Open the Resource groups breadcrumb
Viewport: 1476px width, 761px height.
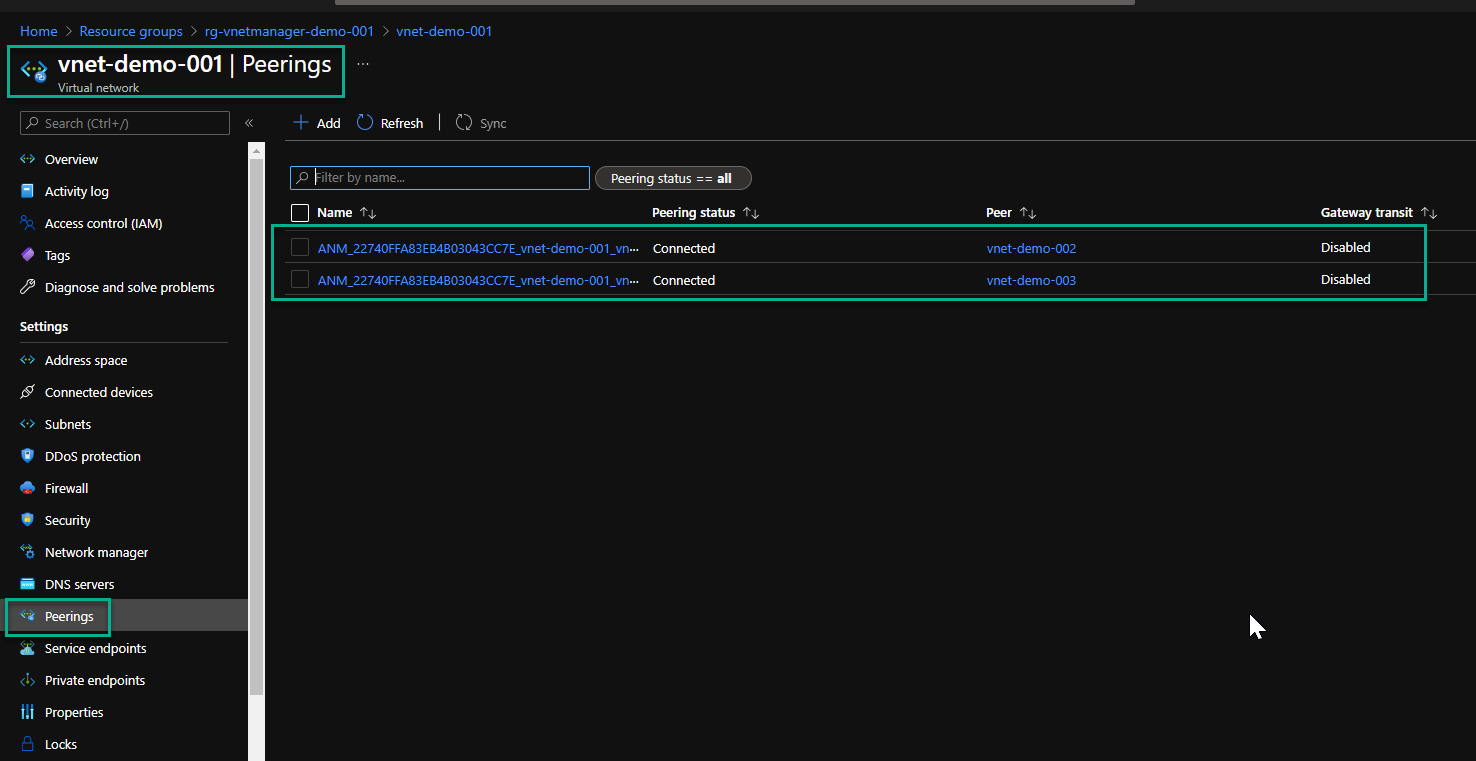[x=131, y=31]
